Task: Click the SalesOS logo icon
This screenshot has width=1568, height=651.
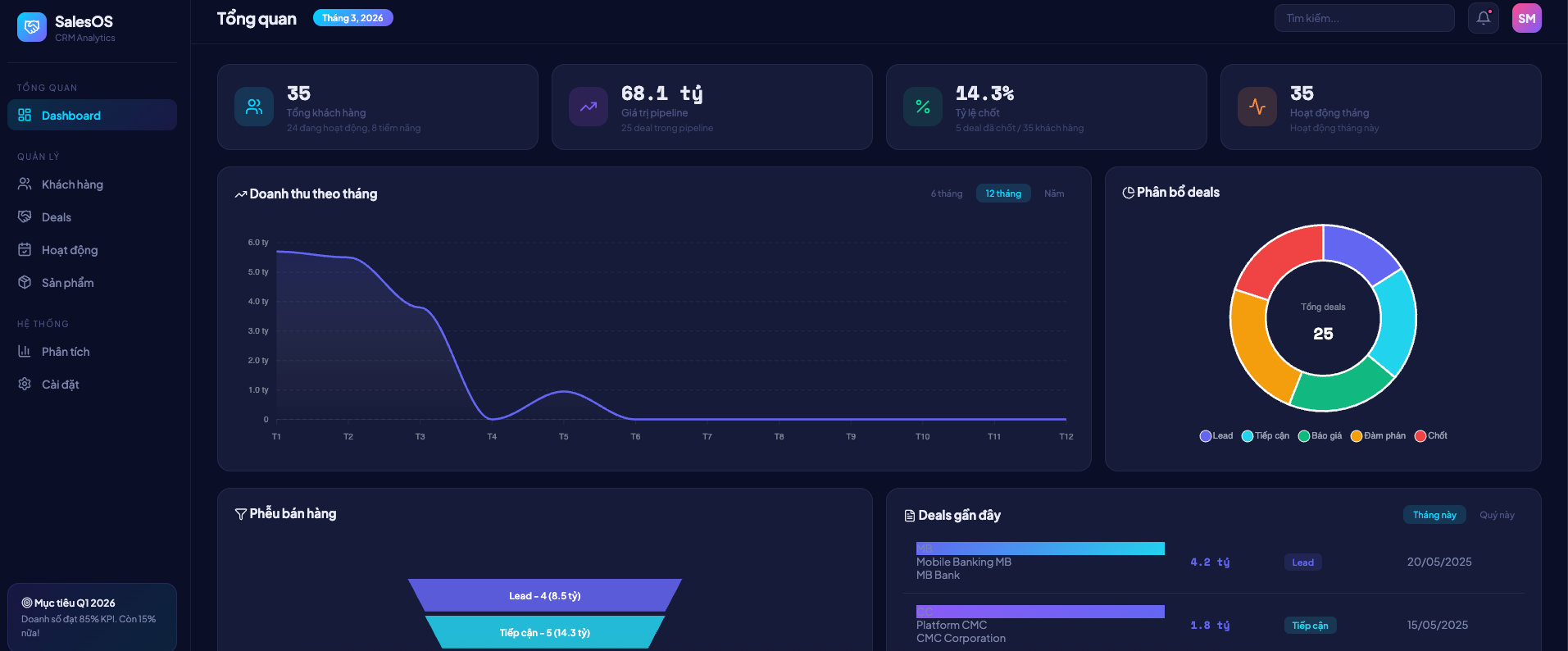Action: 32,27
